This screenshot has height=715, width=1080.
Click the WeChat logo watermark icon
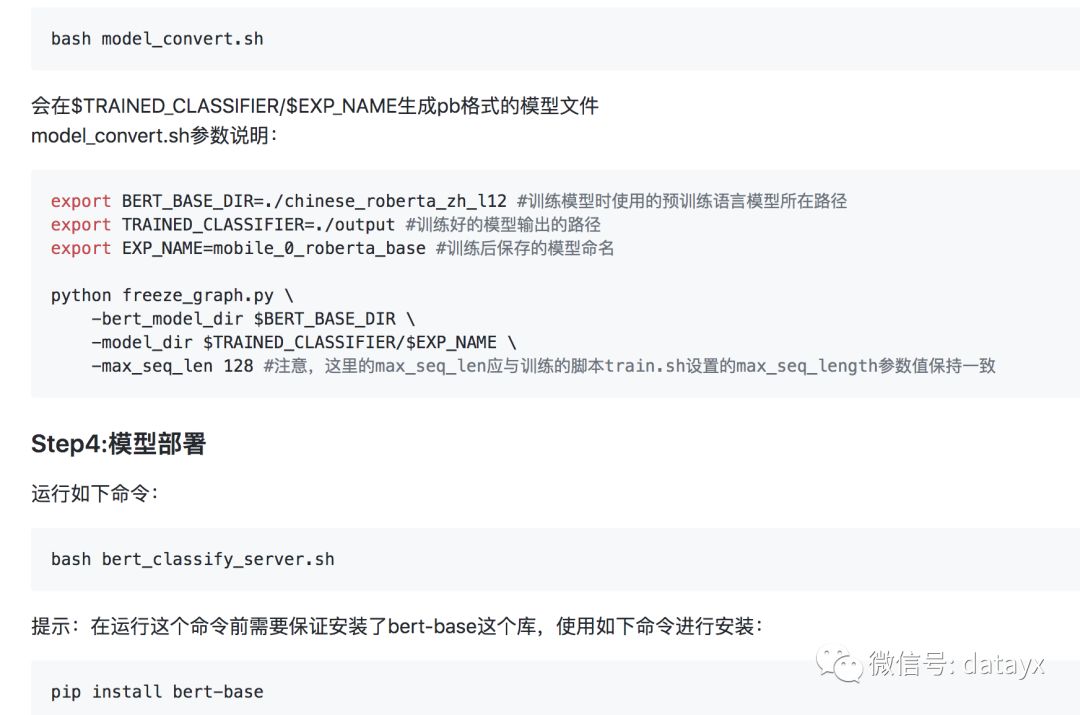[x=839, y=665]
